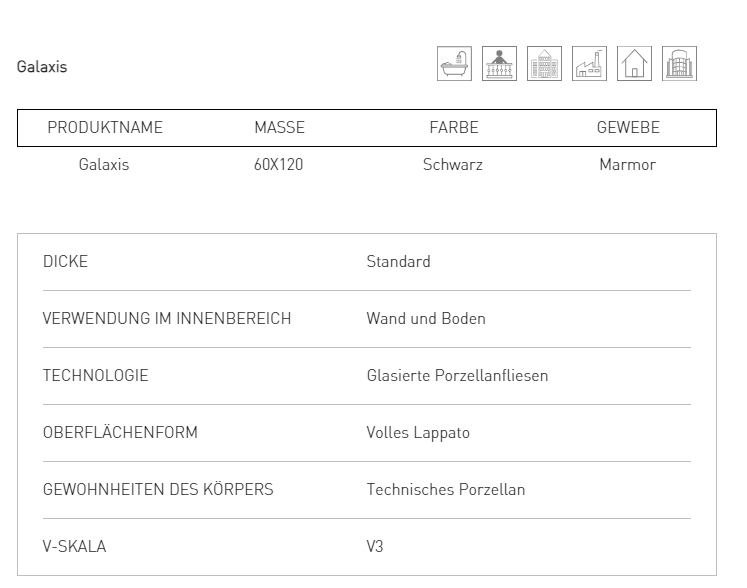747x588 pixels.
Task: Click the apartment building usage icon
Action: click(545, 63)
